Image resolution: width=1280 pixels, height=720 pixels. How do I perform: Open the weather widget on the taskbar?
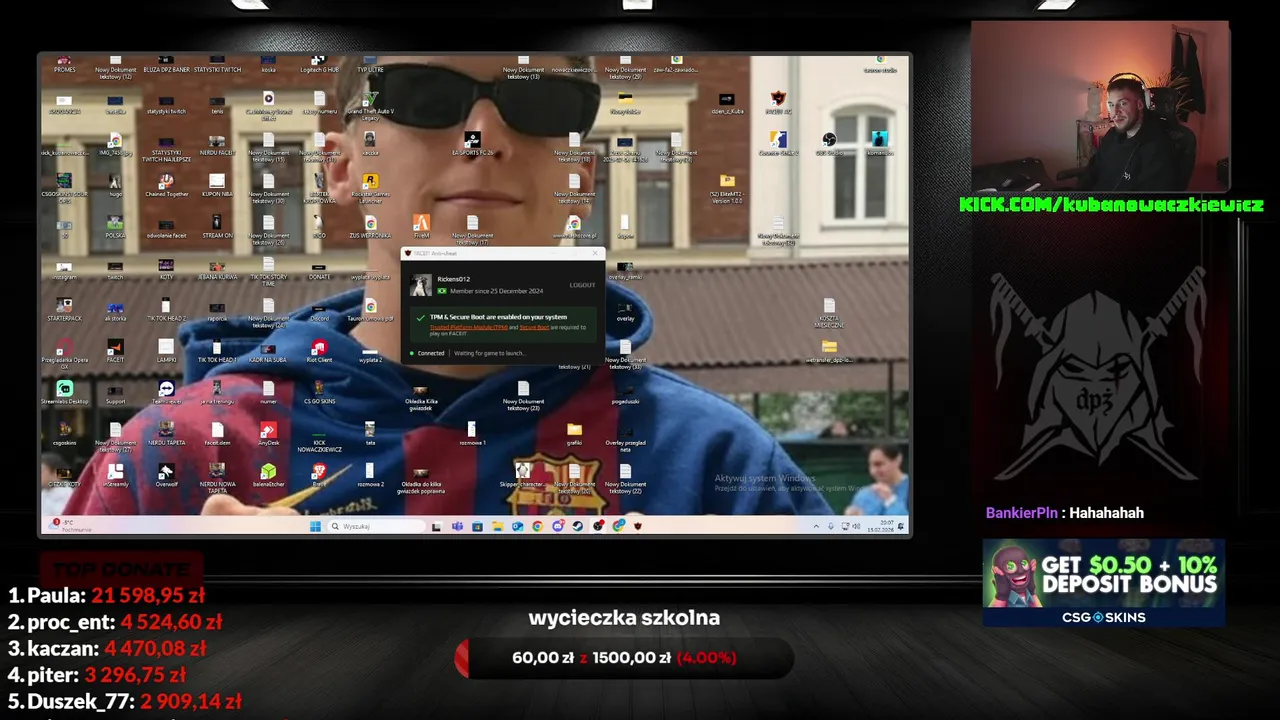(70, 526)
